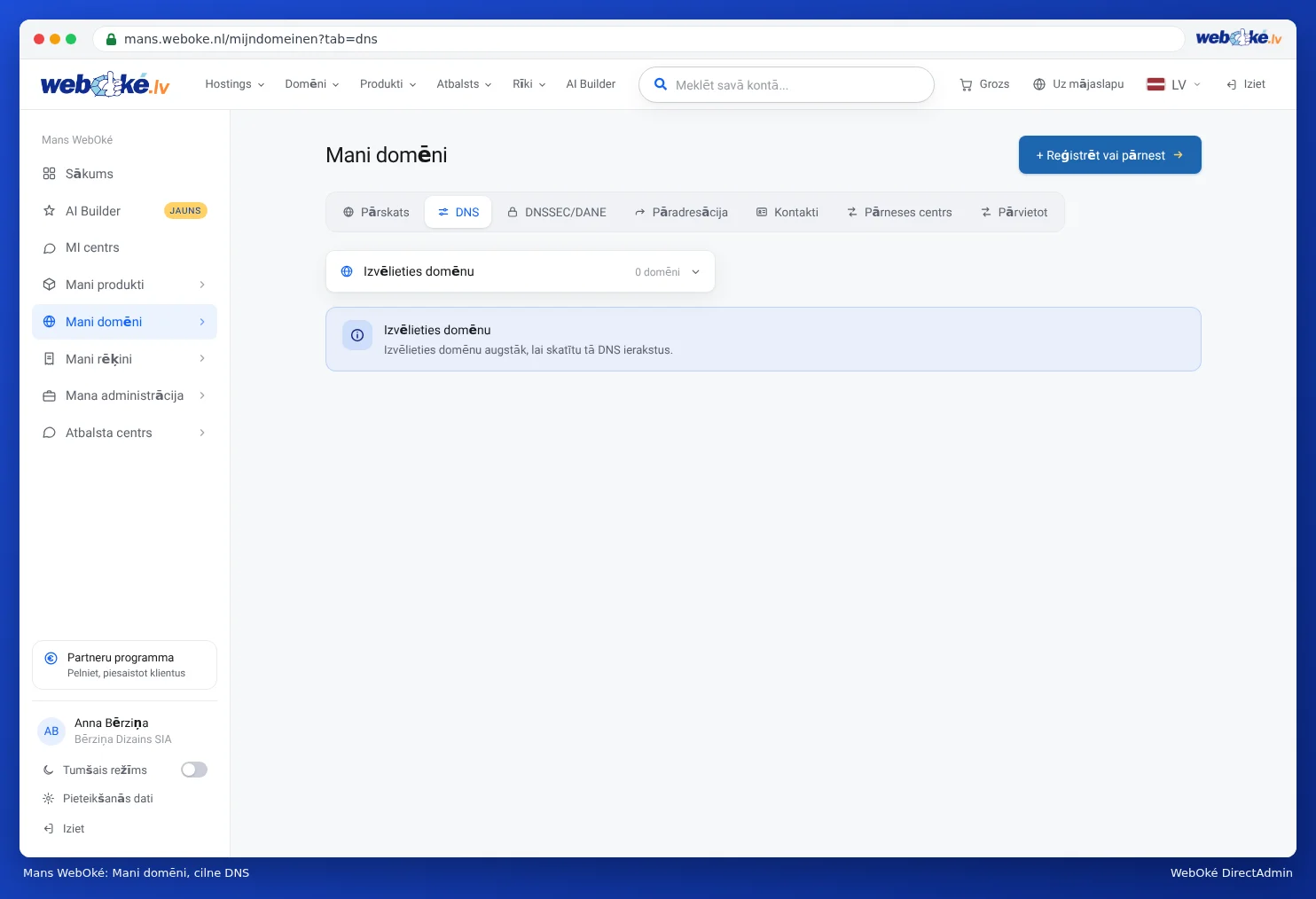Open the LV language selector
This screenshot has width=1316, height=899.
click(1173, 84)
